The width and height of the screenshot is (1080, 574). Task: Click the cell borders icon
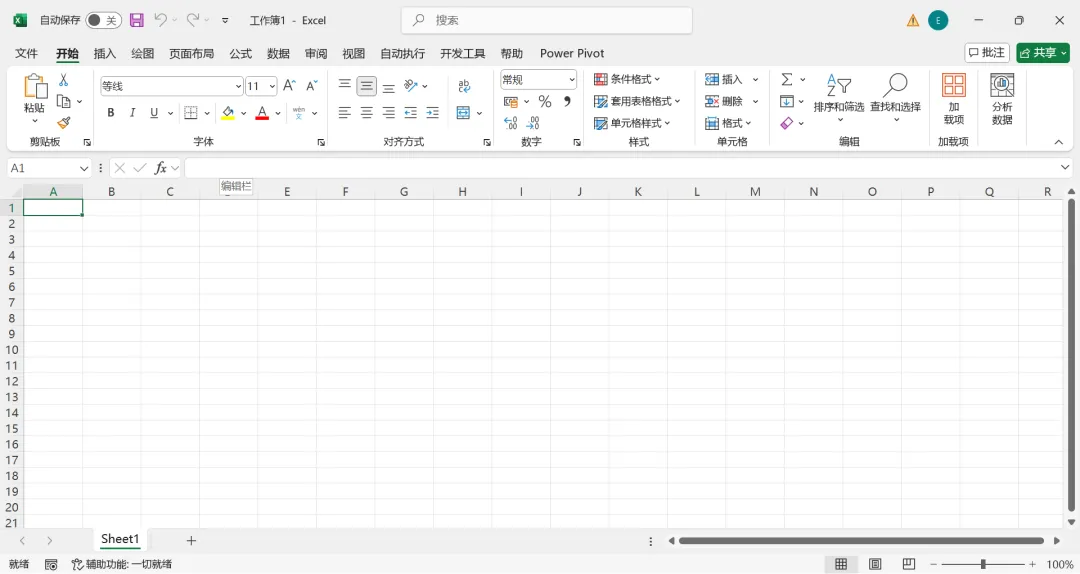click(x=191, y=113)
